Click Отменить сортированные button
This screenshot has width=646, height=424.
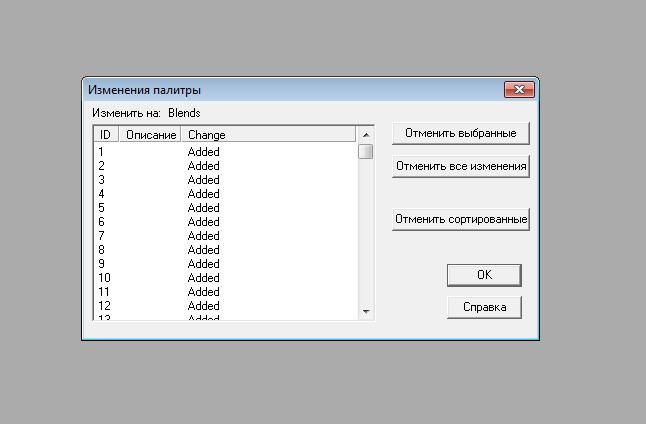(x=460, y=219)
